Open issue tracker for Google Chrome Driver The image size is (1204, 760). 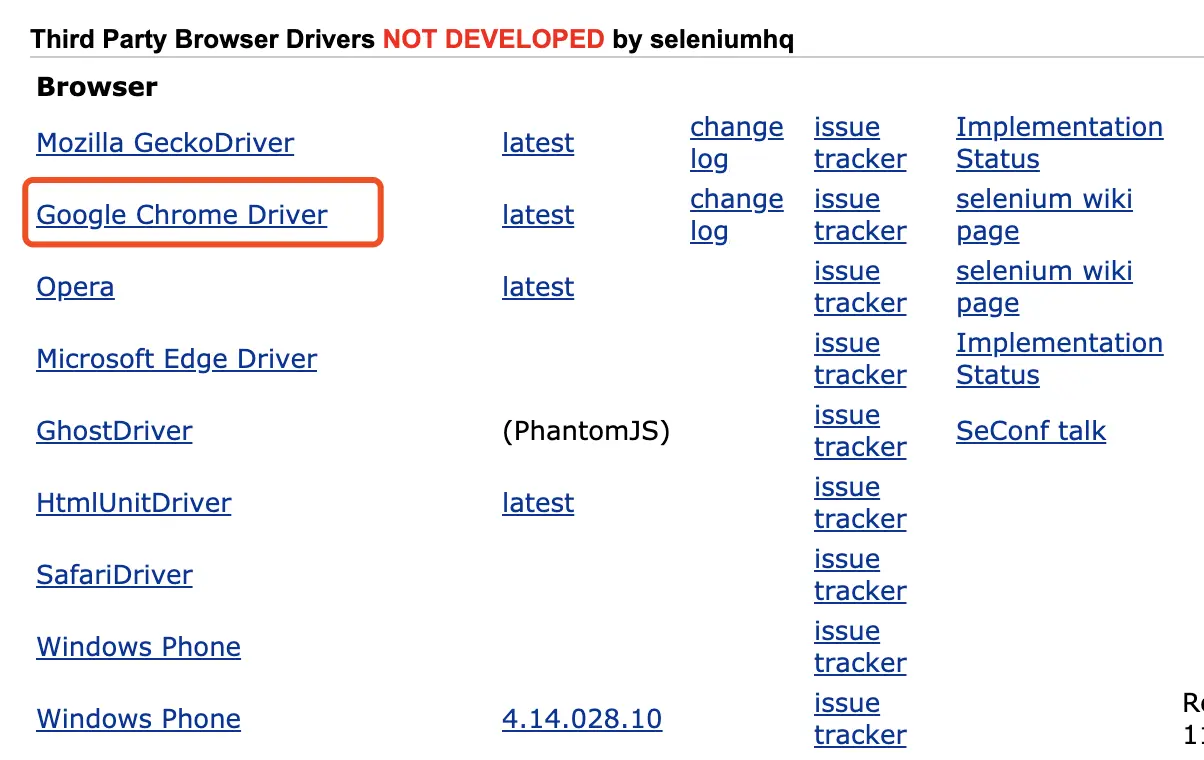[x=860, y=215]
